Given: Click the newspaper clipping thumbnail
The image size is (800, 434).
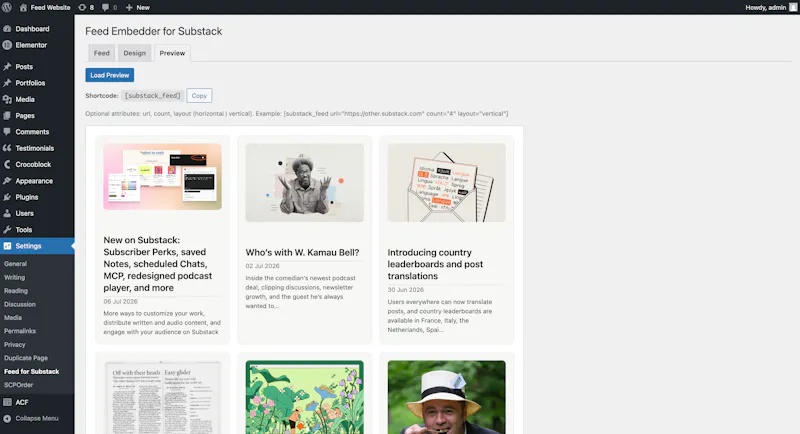Looking at the screenshot, I should (162, 397).
